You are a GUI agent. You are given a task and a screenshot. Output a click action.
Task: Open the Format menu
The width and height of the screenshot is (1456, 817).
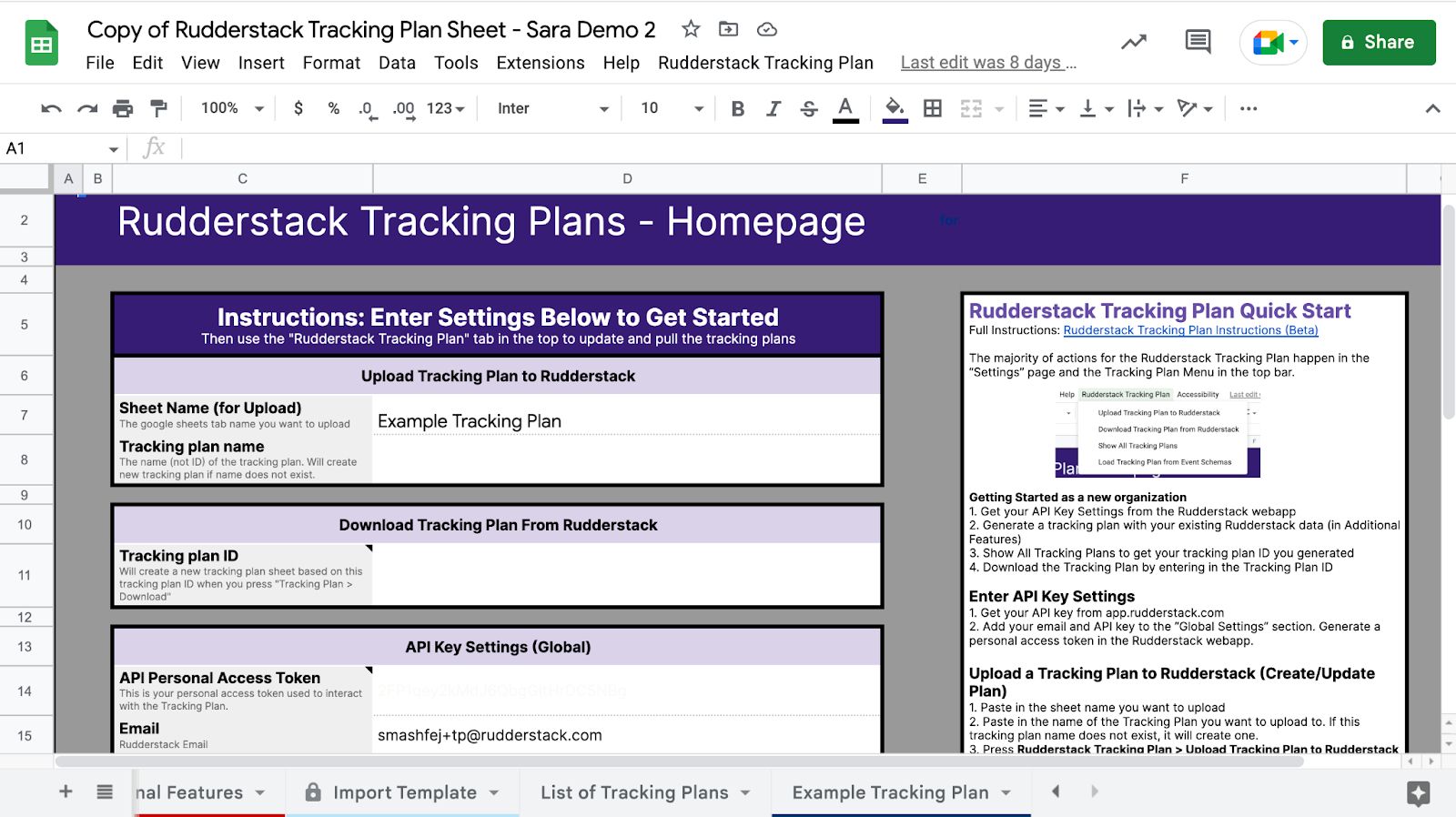(331, 63)
